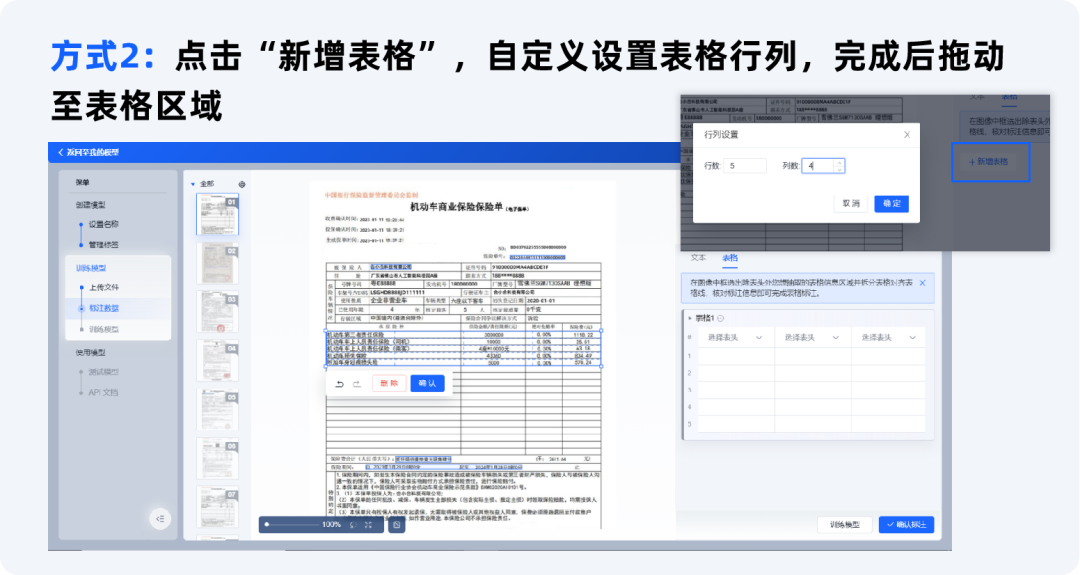1080x575 pixels.
Task: Open page thumbnail 05
Action: click(x=218, y=409)
